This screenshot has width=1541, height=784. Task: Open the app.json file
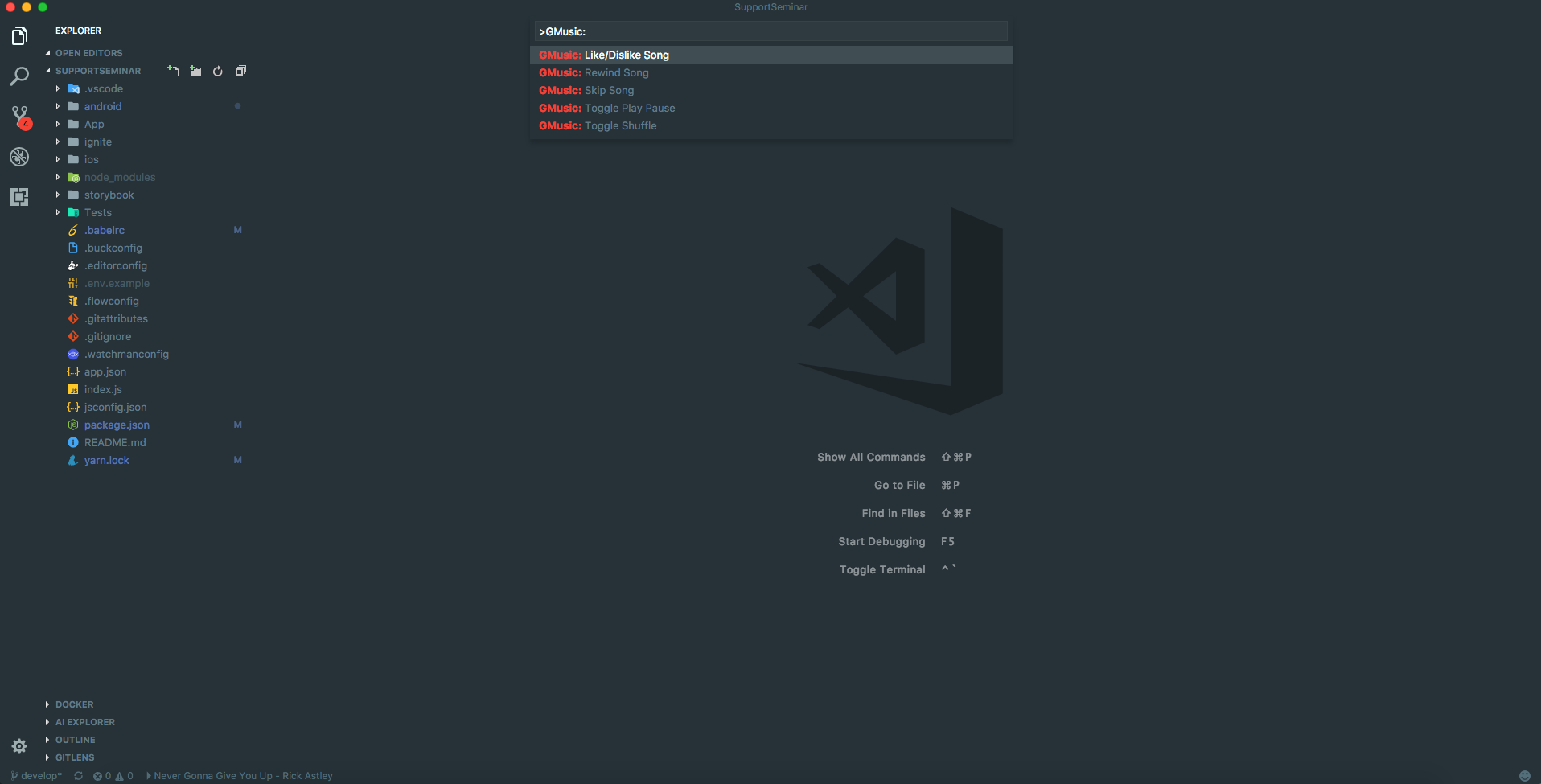pyautogui.click(x=105, y=371)
